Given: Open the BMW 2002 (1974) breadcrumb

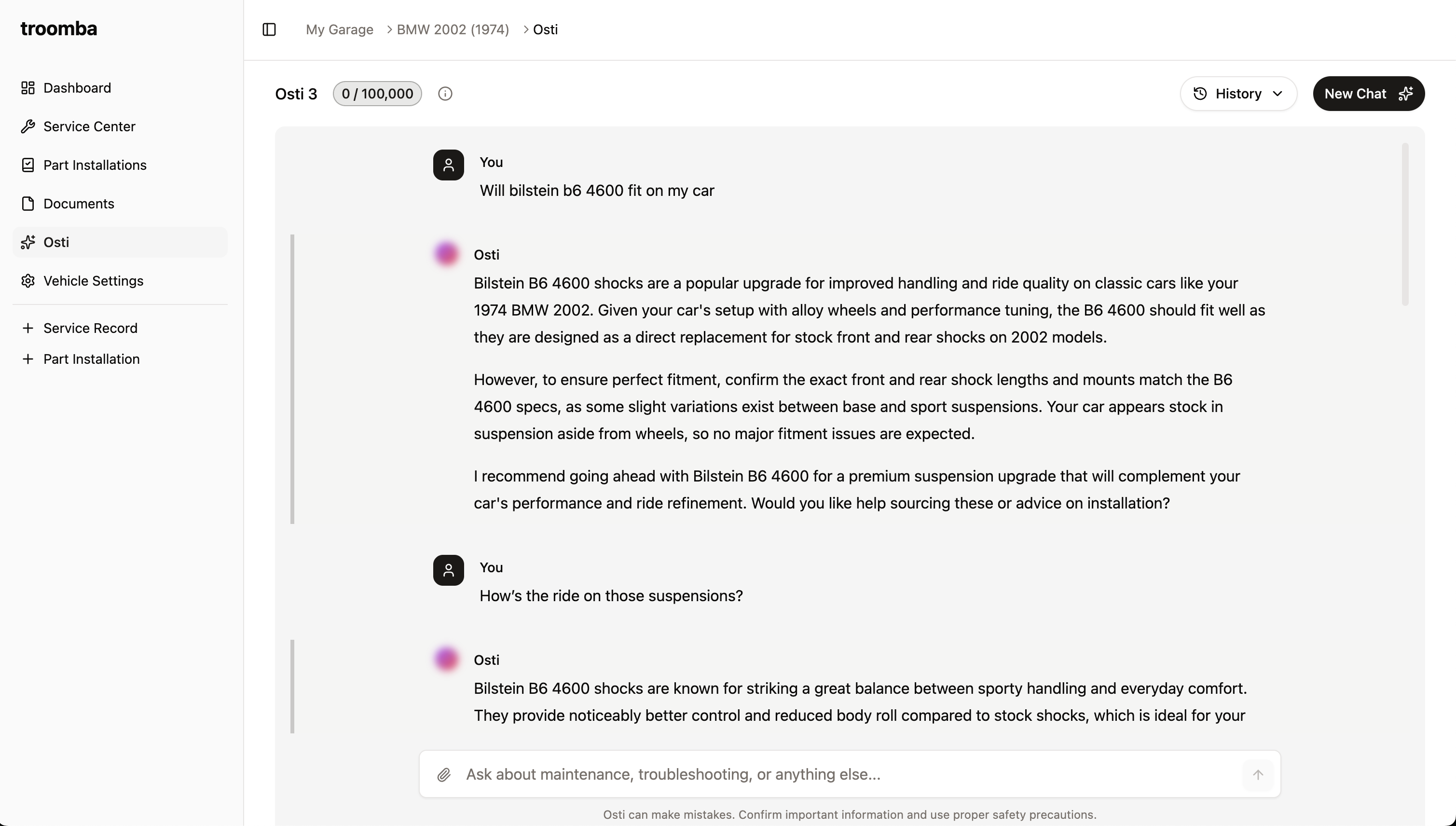Looking at the screenshot, I should [x=453, y=29].
